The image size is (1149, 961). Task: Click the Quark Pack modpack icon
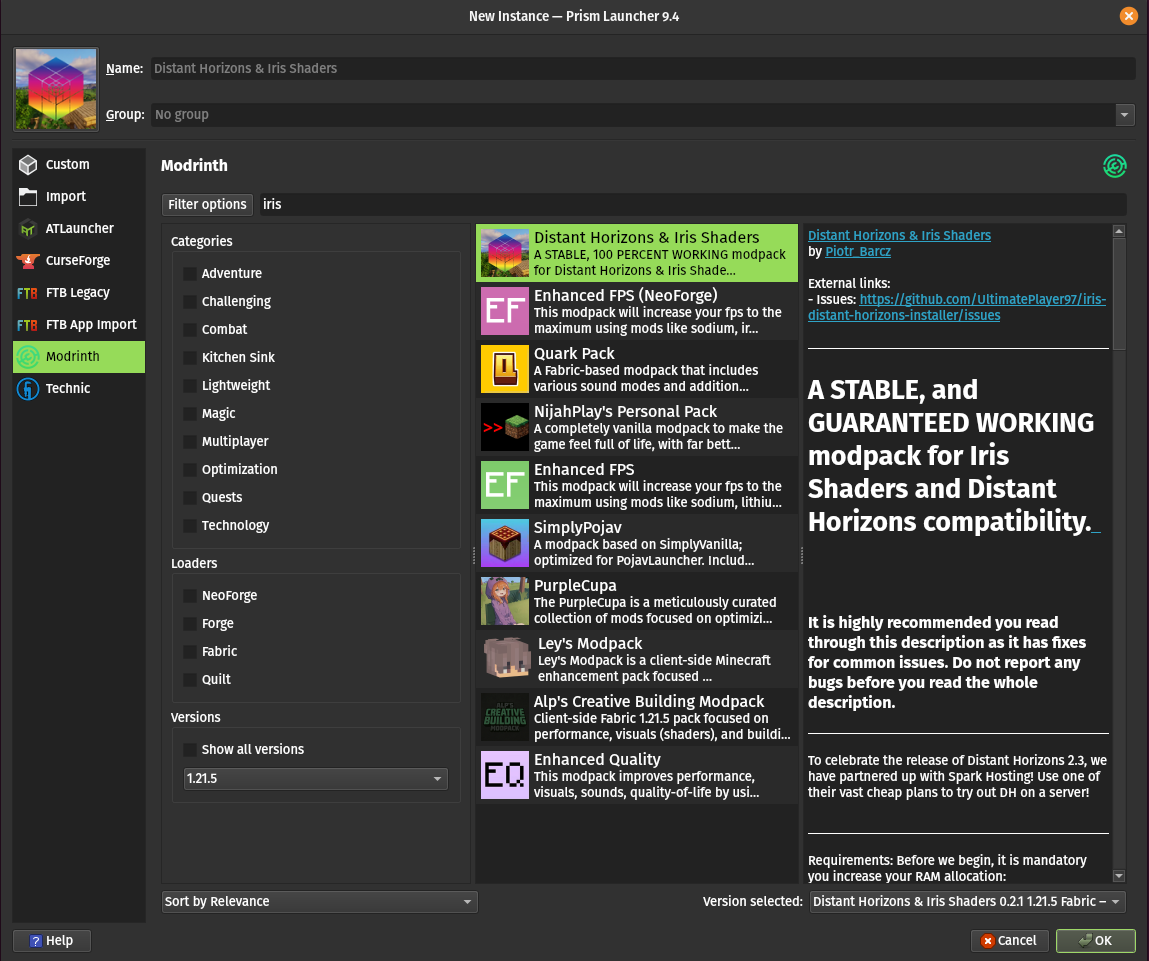tap(504, 369)
